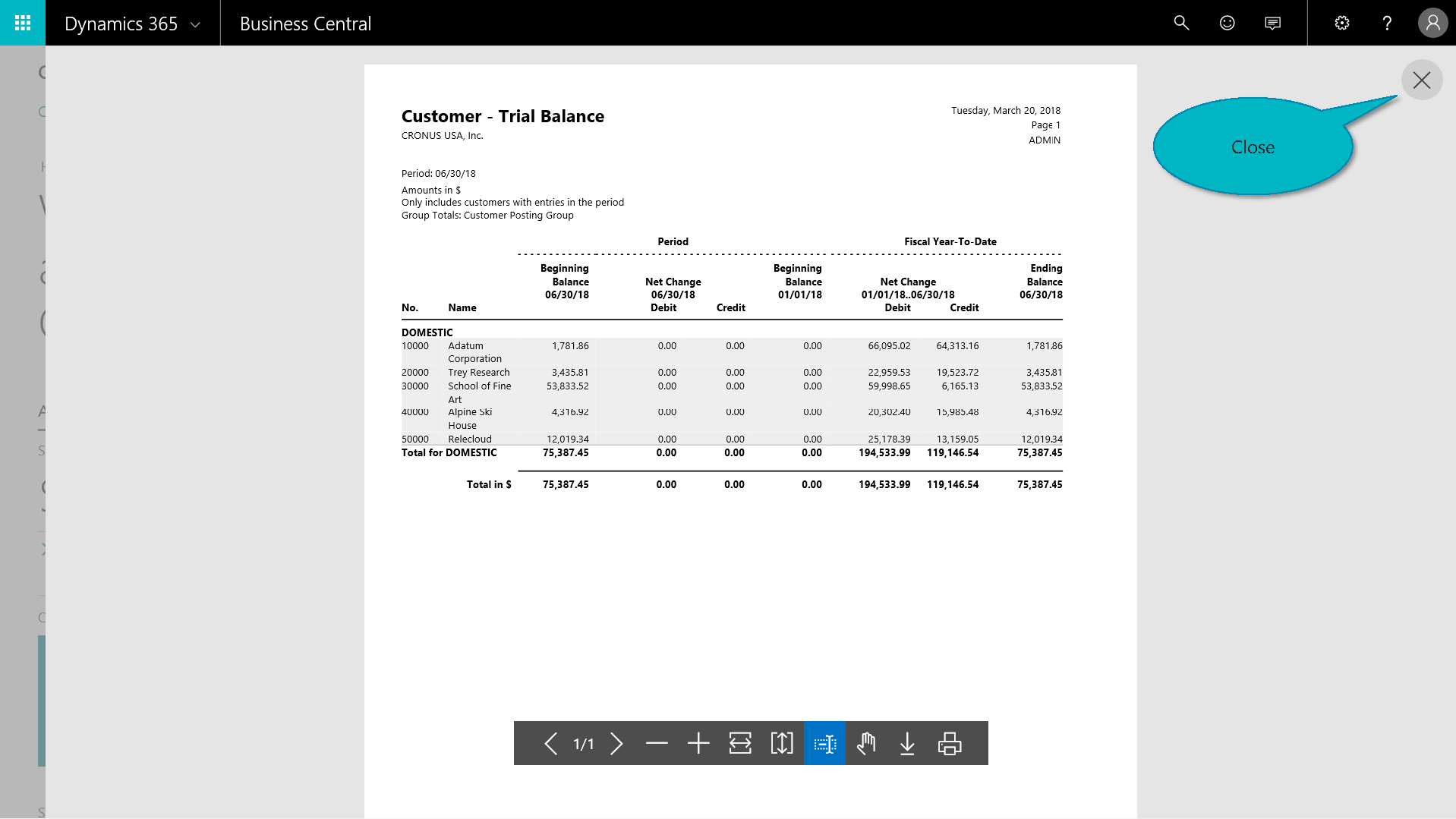Open the settings gear menu

click(x=1342, y=23)
